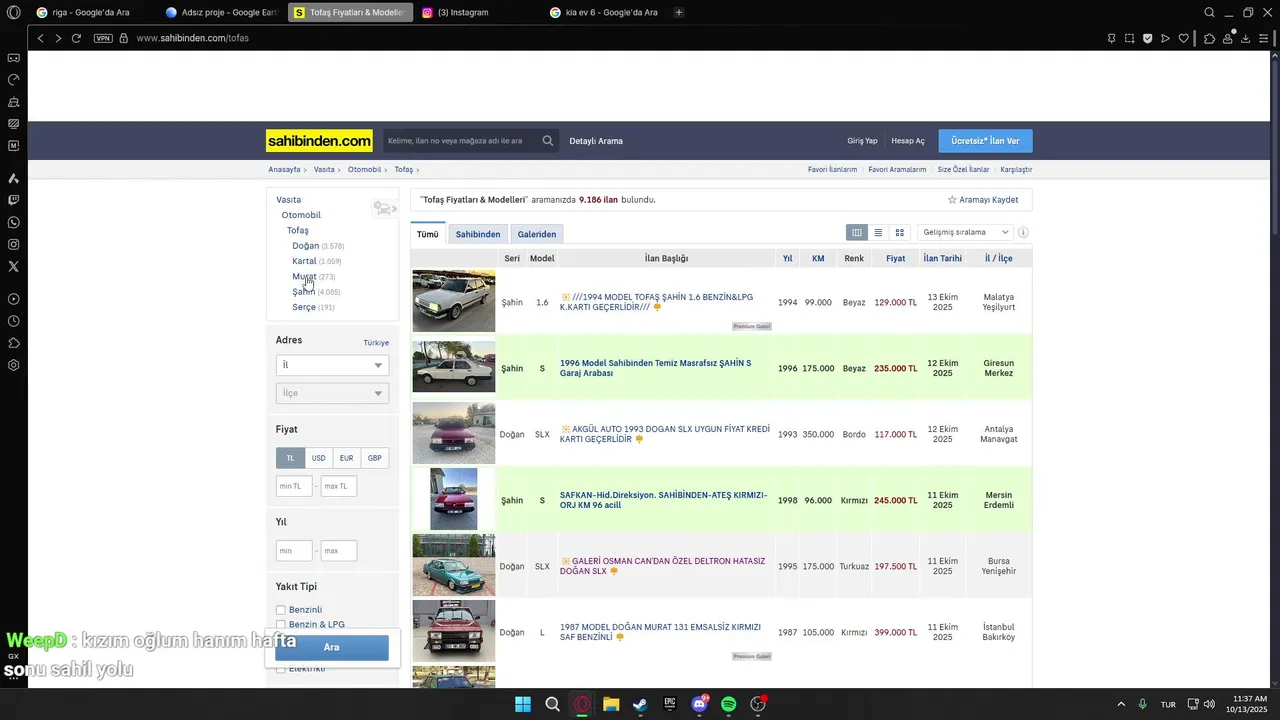Select TL currency toggle
Viewport: 1280px width, 720px height.
[290, 458]
